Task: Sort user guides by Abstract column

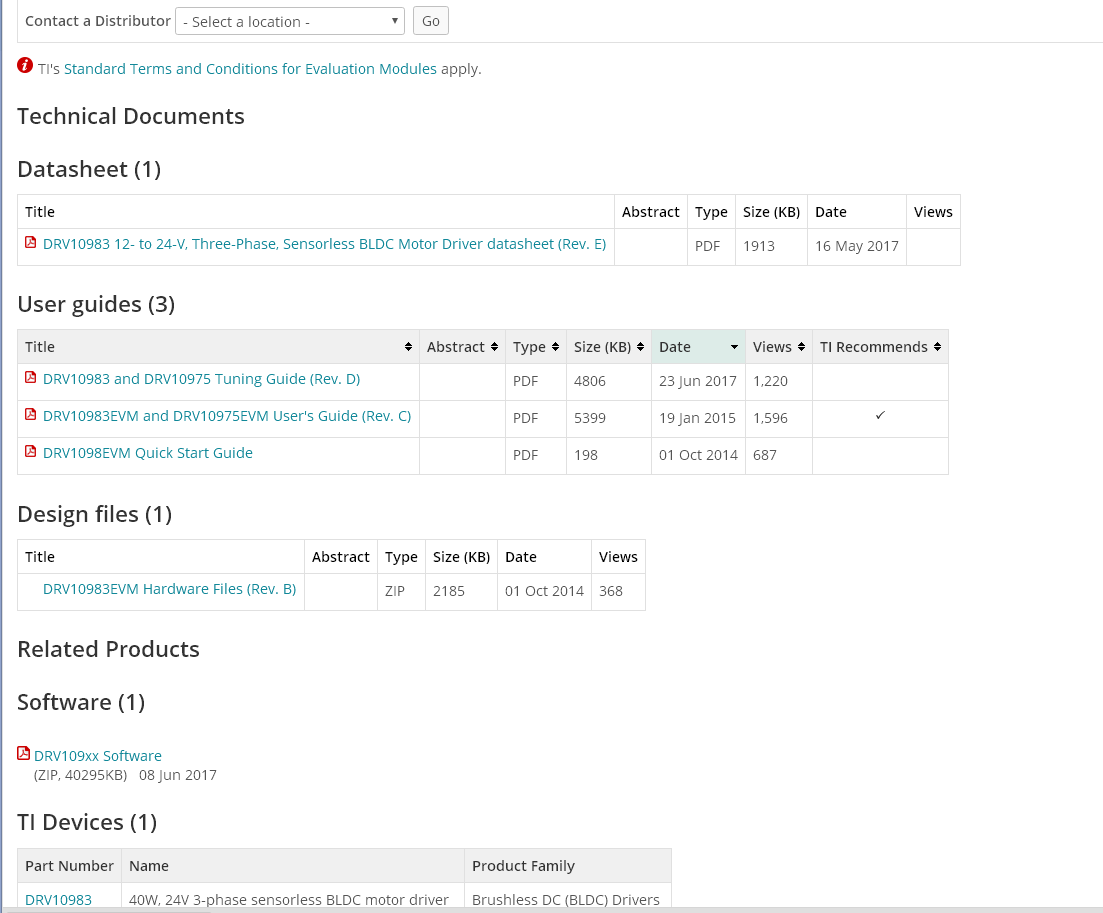Action: (x=462, y=347)
